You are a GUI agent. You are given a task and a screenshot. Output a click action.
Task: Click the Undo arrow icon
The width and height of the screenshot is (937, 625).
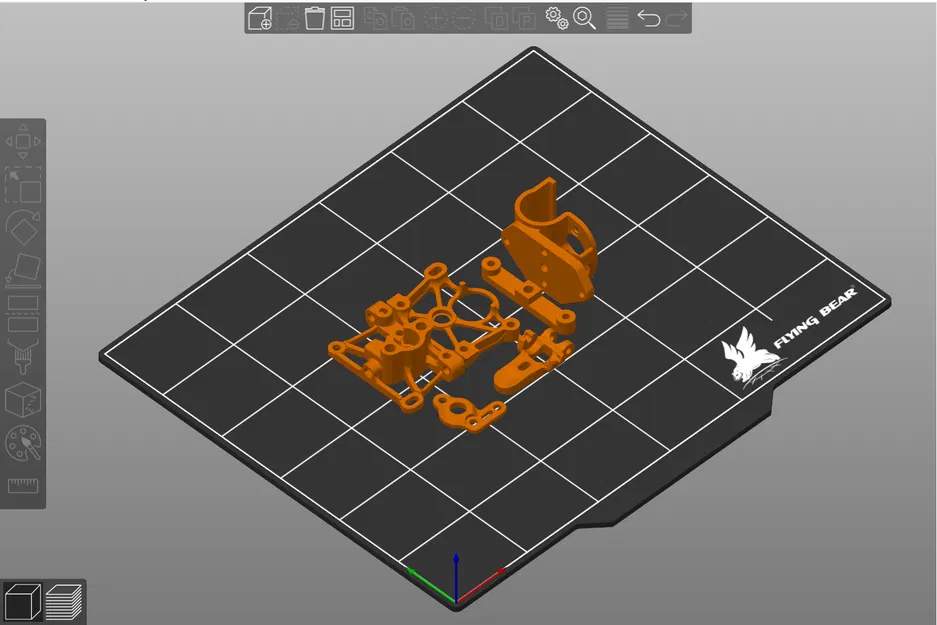point(649,18)
